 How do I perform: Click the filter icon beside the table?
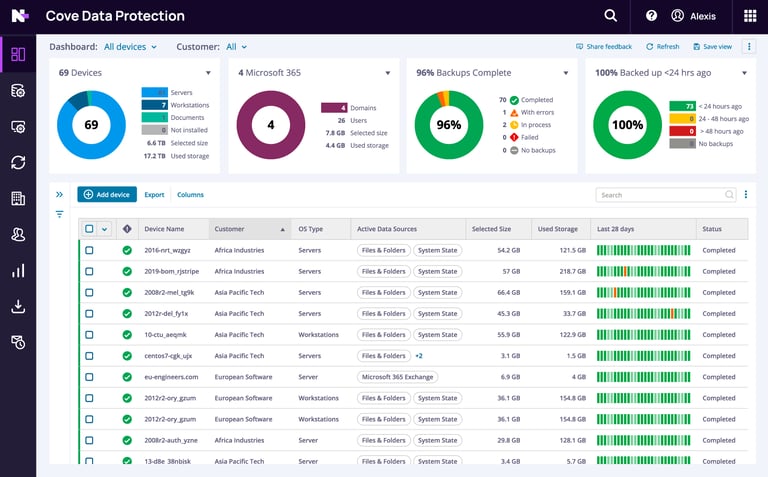[x=59, y=214]
